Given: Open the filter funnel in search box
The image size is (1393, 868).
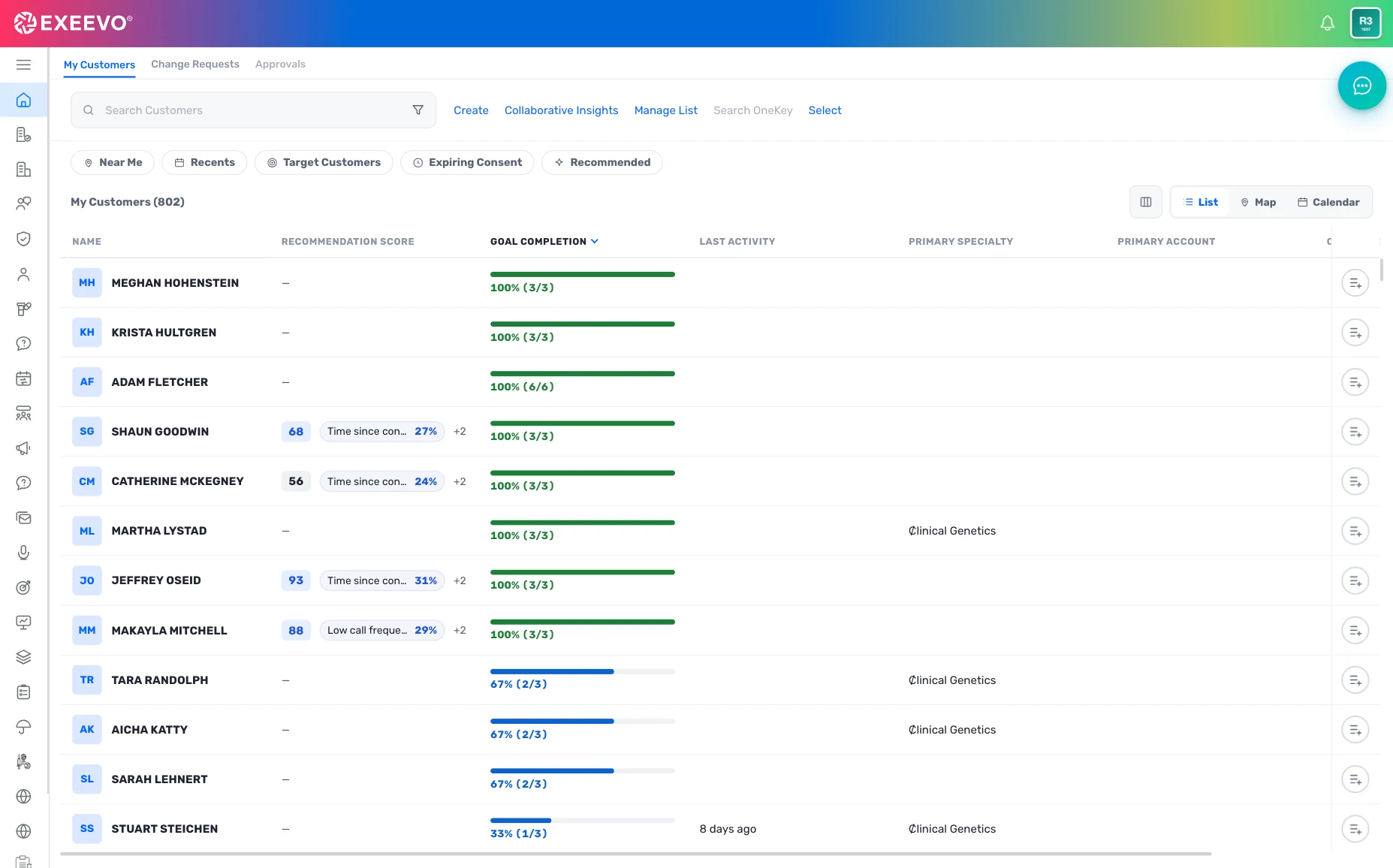Looking at the screenshot, I should pos(418,110).
